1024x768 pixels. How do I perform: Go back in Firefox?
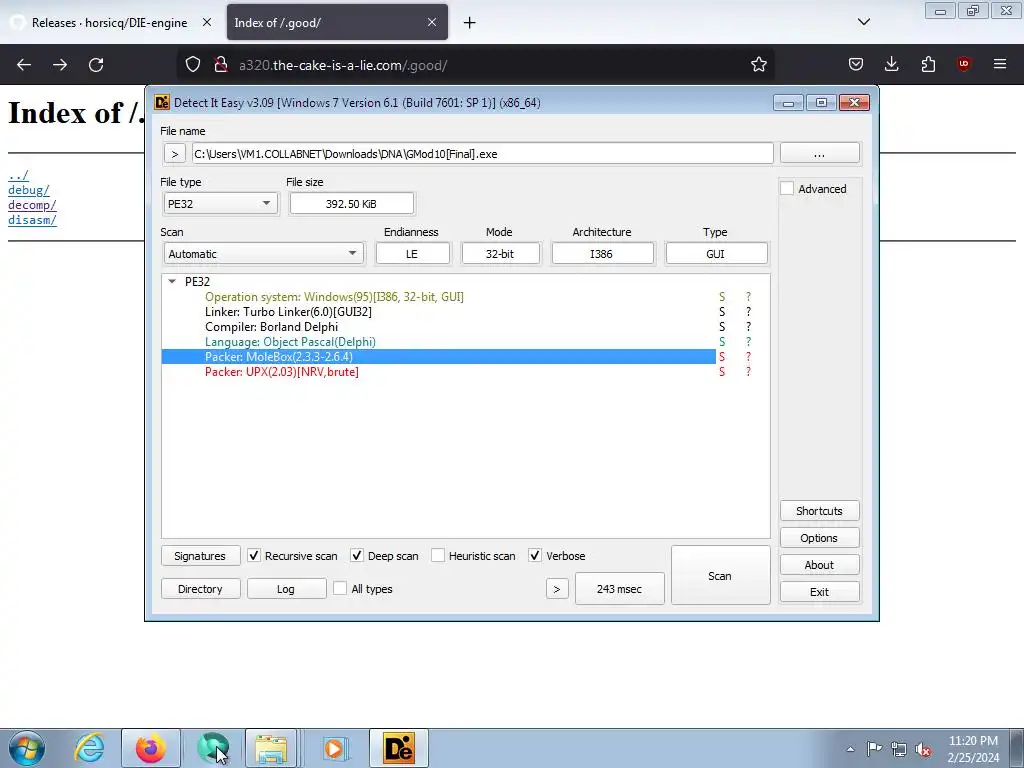(24, 65)
